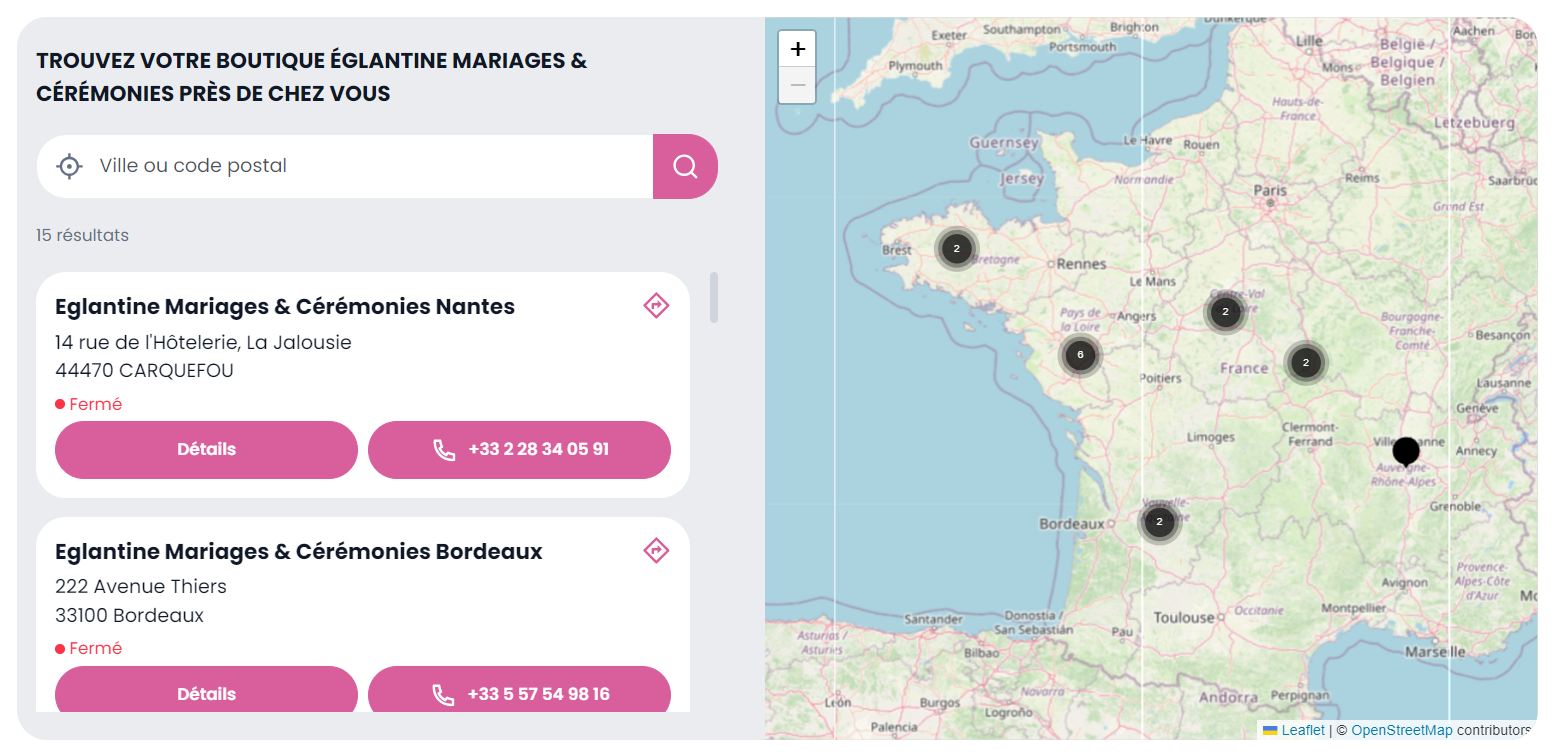
Task: Click the Ukrainian flag icon beside Leaflet attribution
Action: point(1268,730)
